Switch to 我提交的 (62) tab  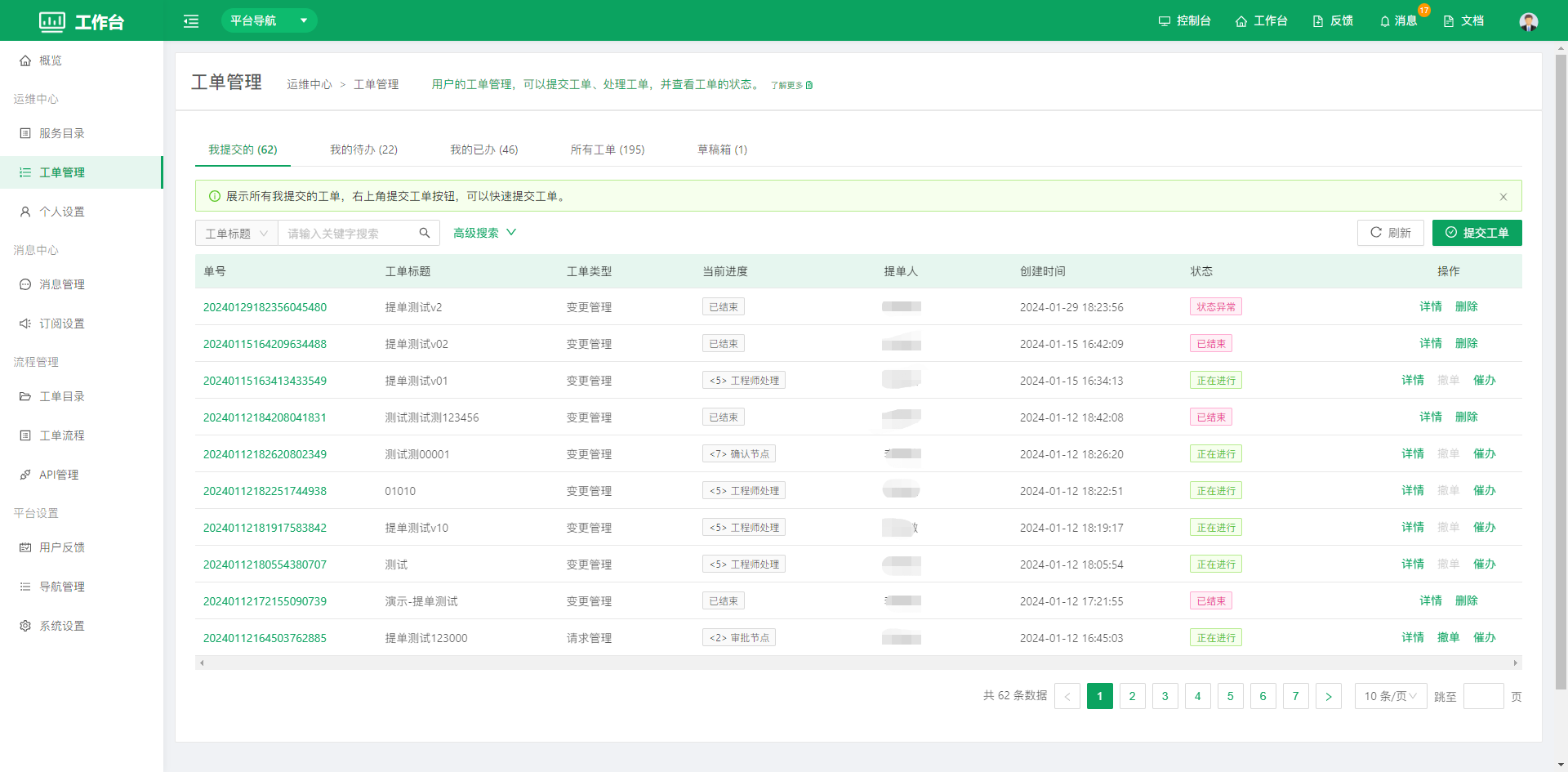(x=243, y=149)
